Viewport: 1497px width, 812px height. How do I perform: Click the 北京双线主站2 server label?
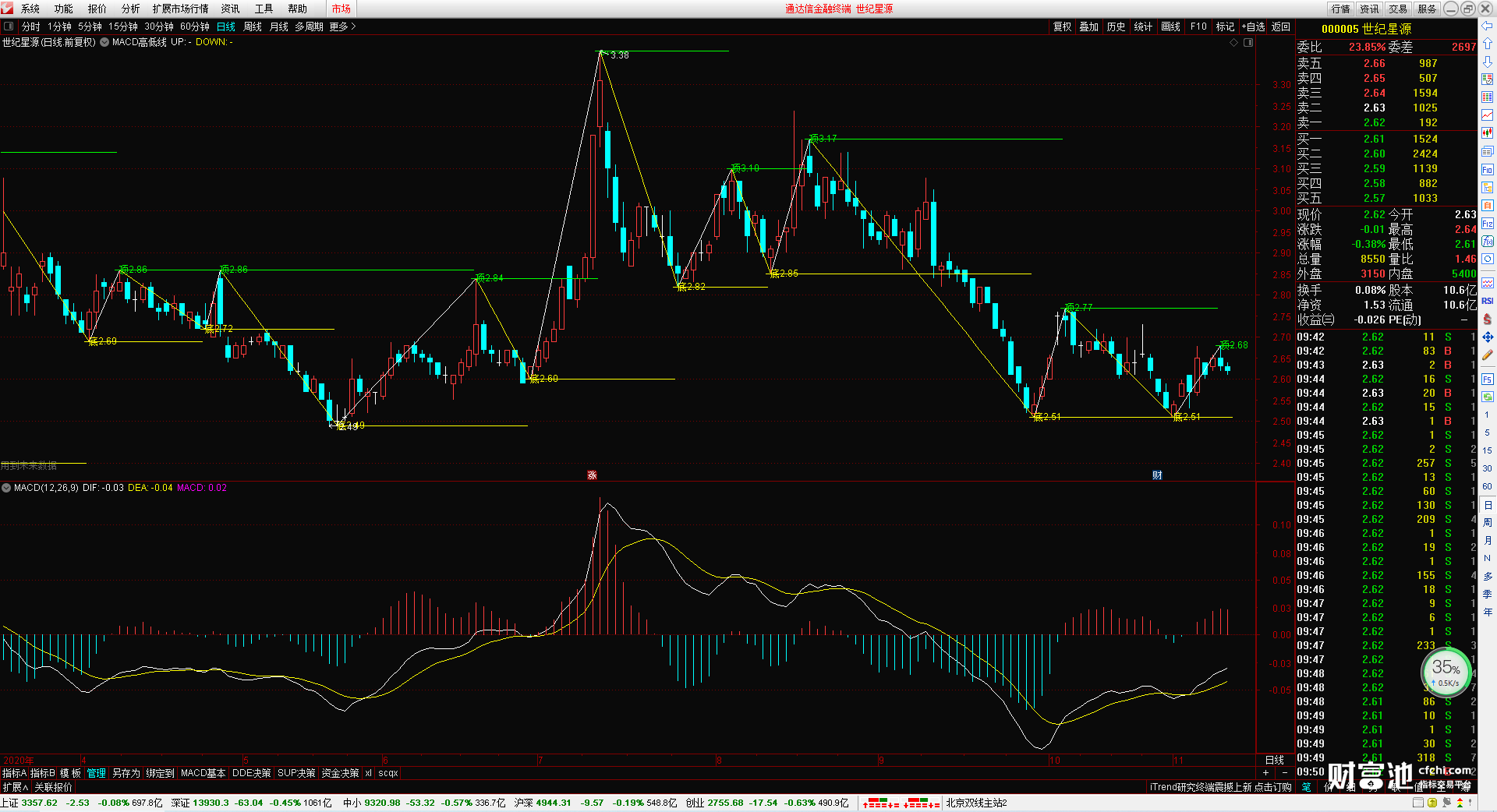[976, 803]
